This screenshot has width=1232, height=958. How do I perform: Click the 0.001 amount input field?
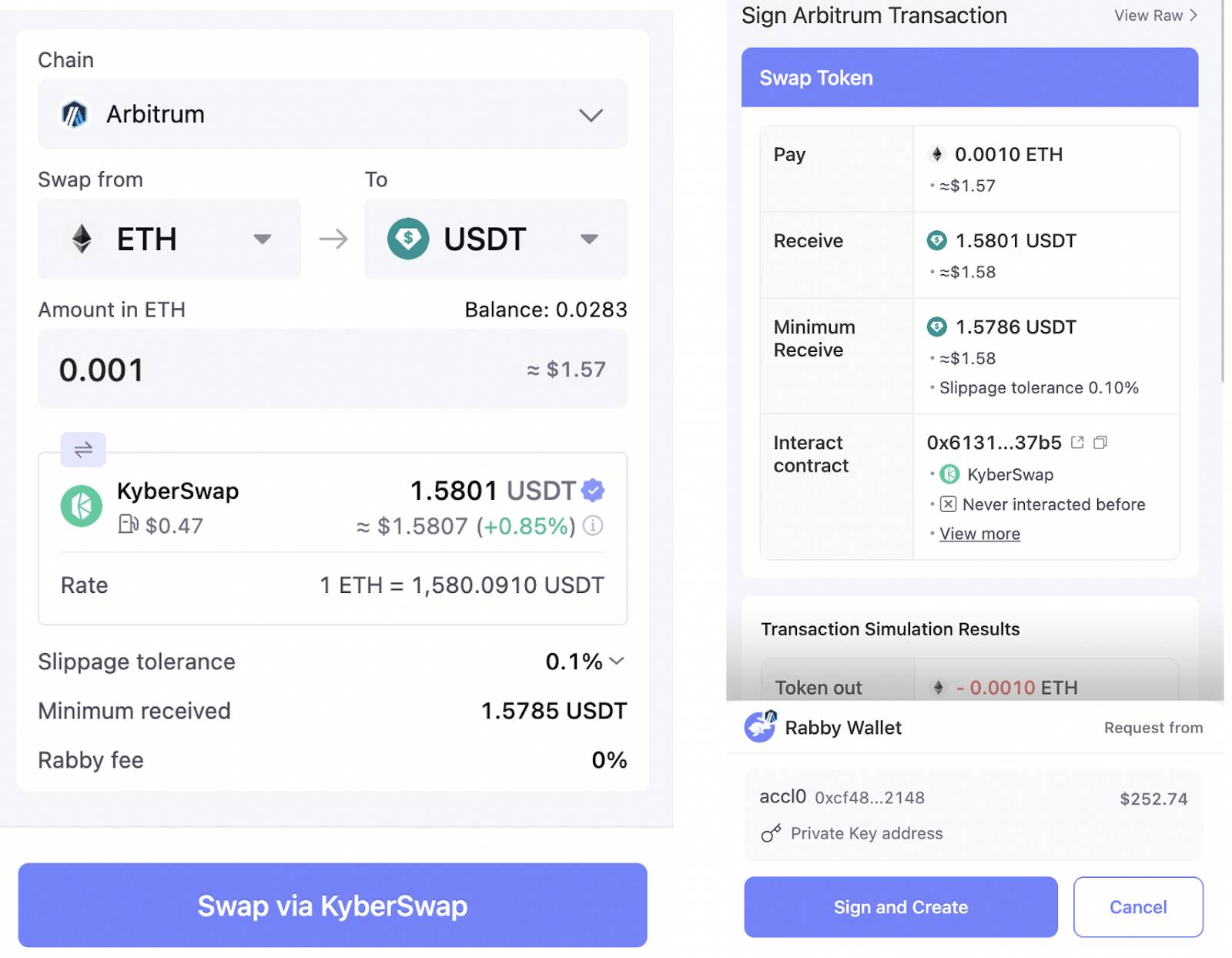point(333,369)
